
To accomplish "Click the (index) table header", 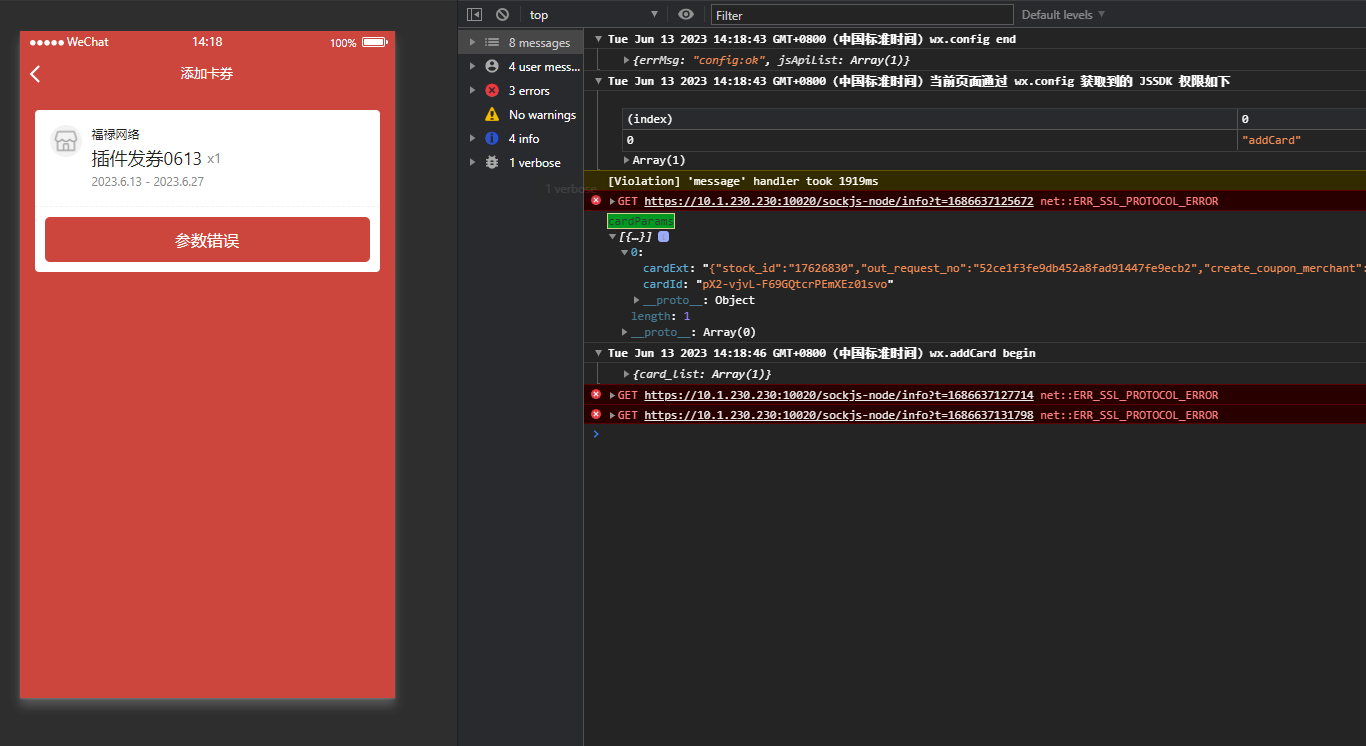I will click(649, 119).
